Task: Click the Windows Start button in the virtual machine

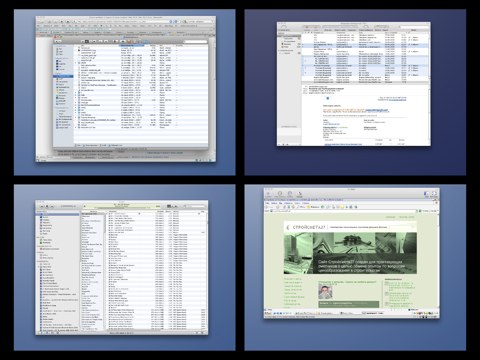Action: 268,314
